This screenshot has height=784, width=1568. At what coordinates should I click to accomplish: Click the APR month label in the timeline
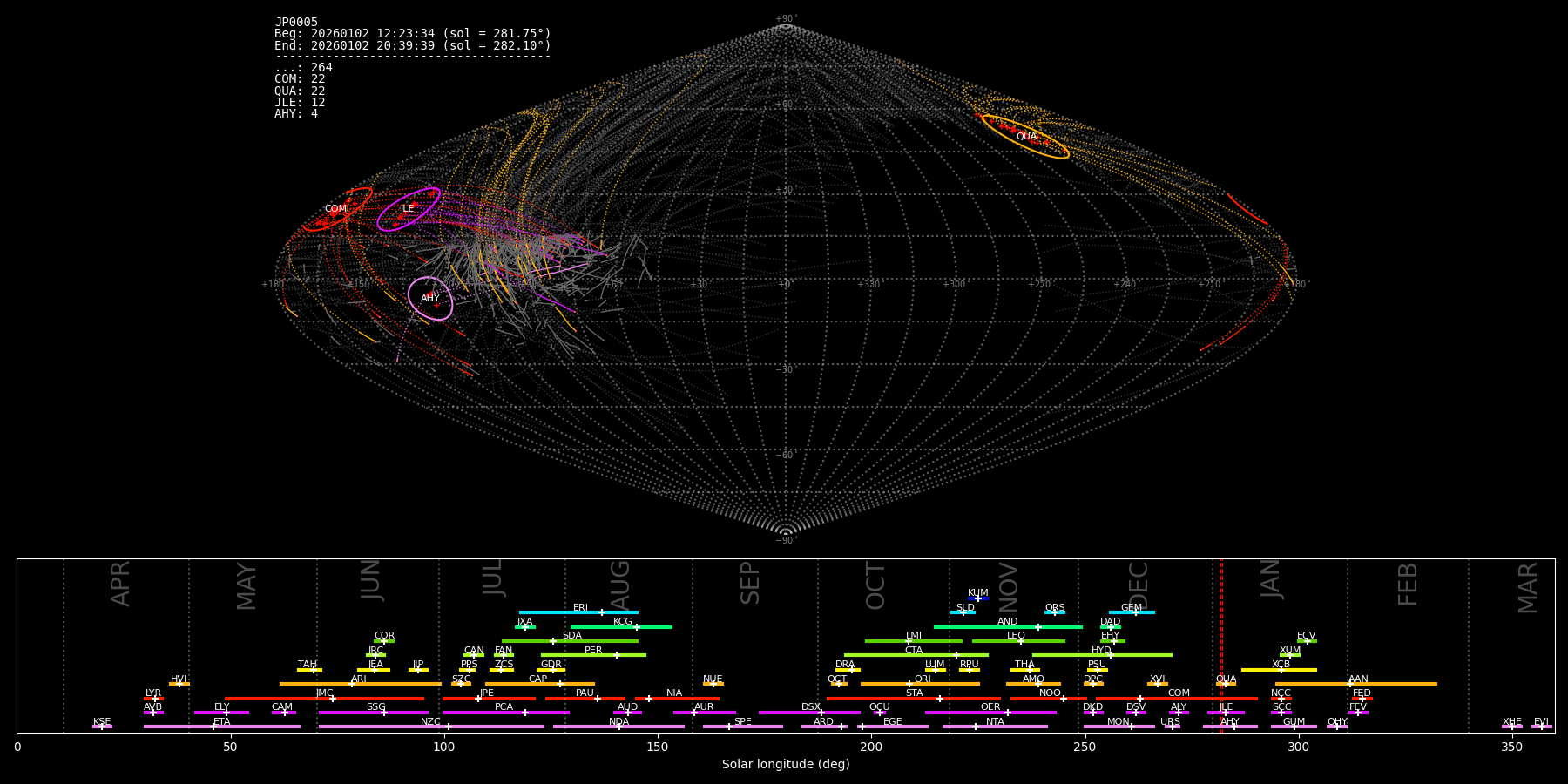pyautogui.click(x=120, y=584)
